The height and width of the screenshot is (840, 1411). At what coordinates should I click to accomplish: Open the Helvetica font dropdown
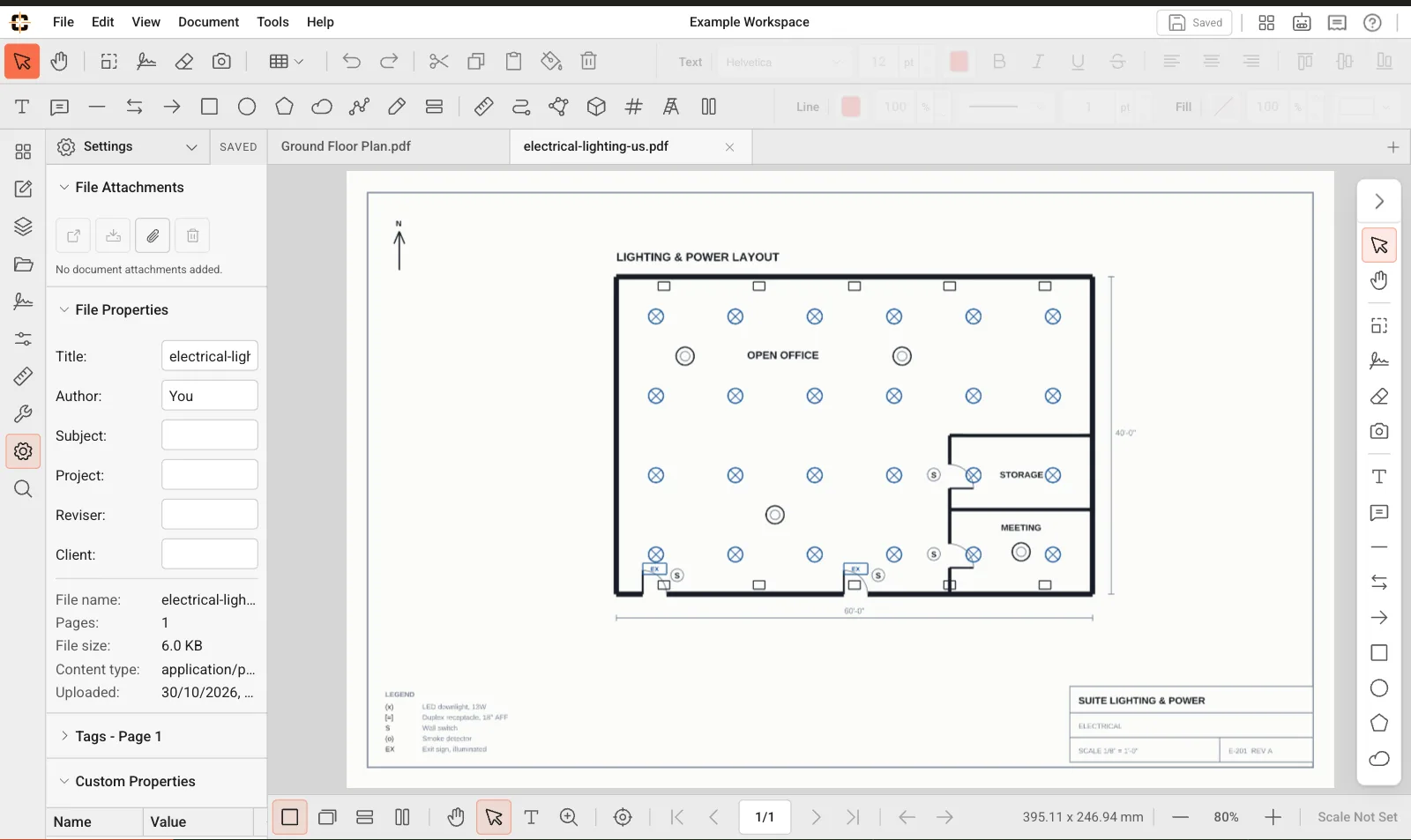pyautogui.click(x=784, y=62)
